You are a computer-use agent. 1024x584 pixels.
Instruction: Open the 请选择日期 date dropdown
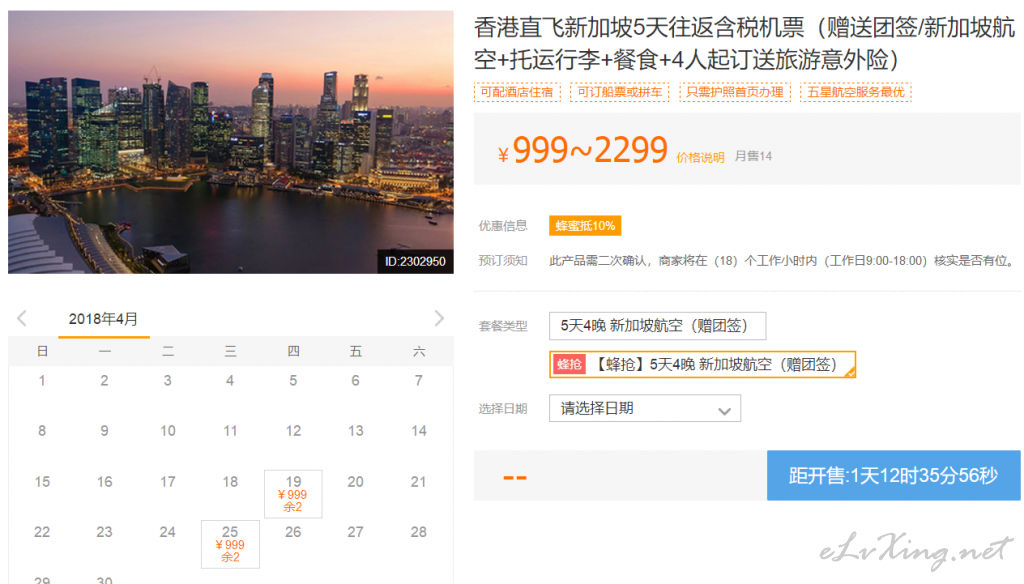tap(645, 408)
